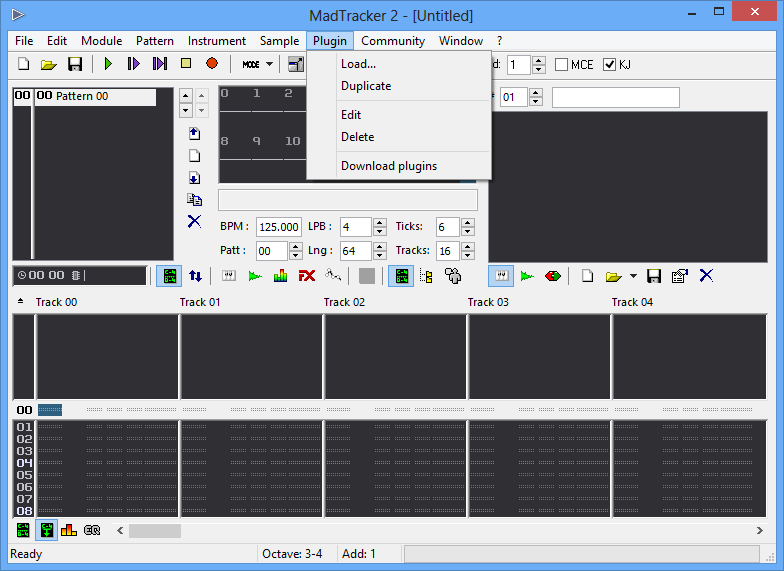Click the curve-with-points icon right of the FX button
The width and height of the screenshot is (784, 571).
coord(333,275)
